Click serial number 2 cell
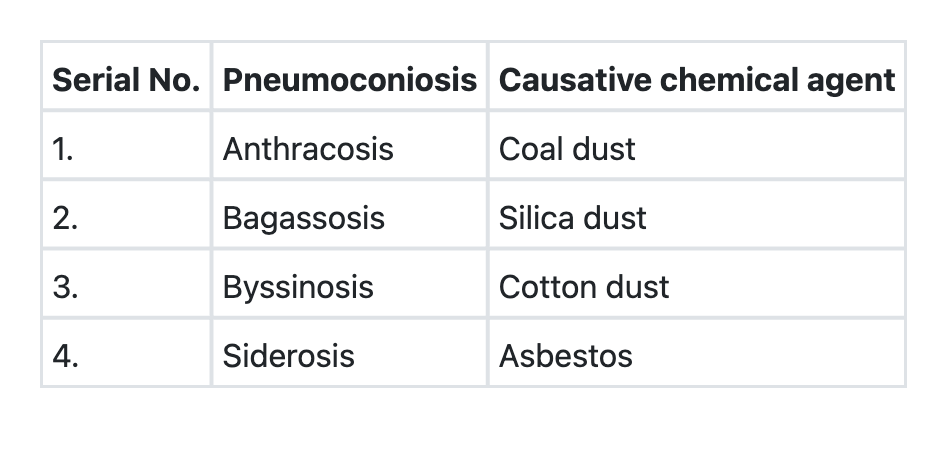 127,218
